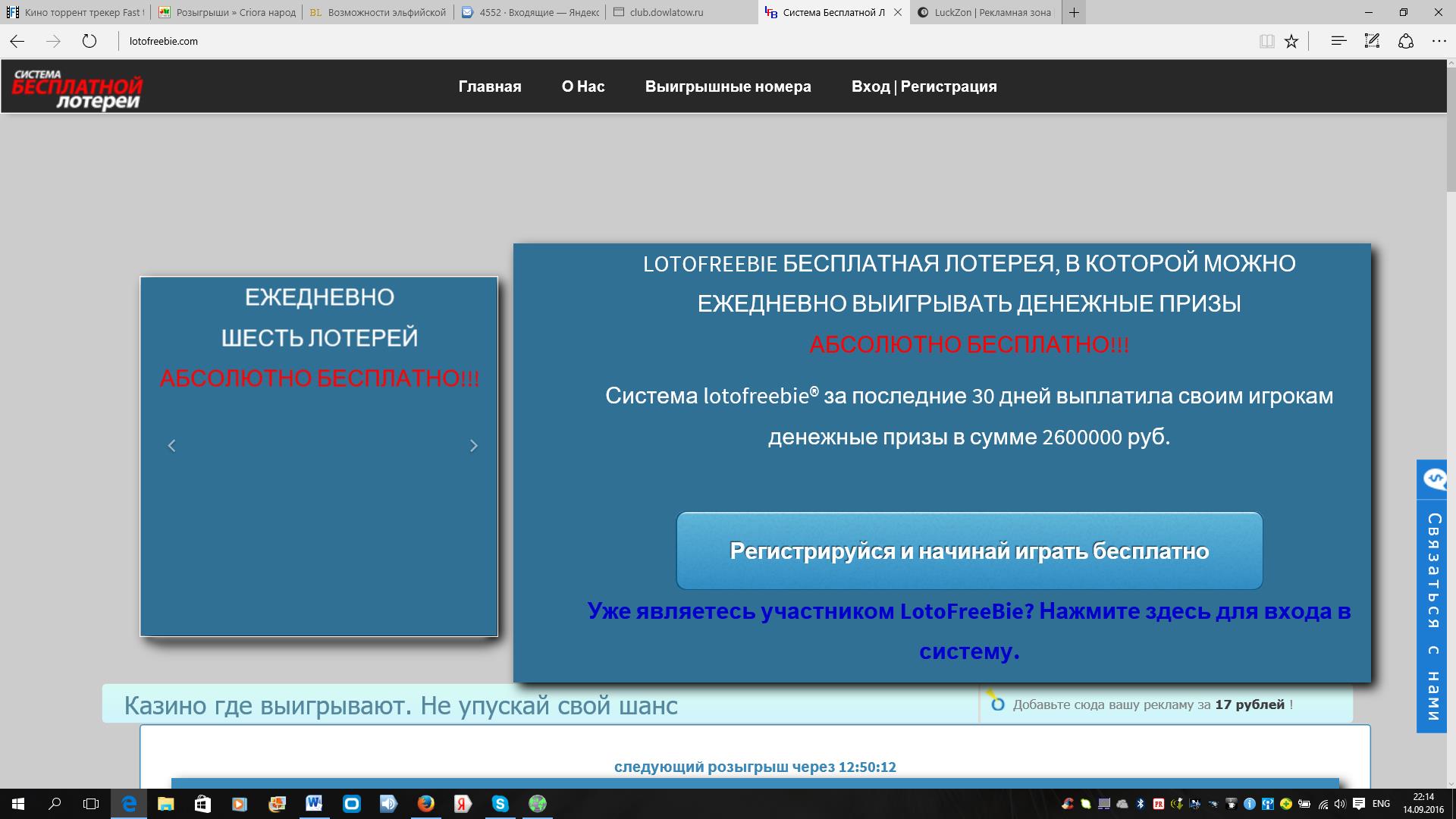Click the browser forward arrow

tap(53, 41)
